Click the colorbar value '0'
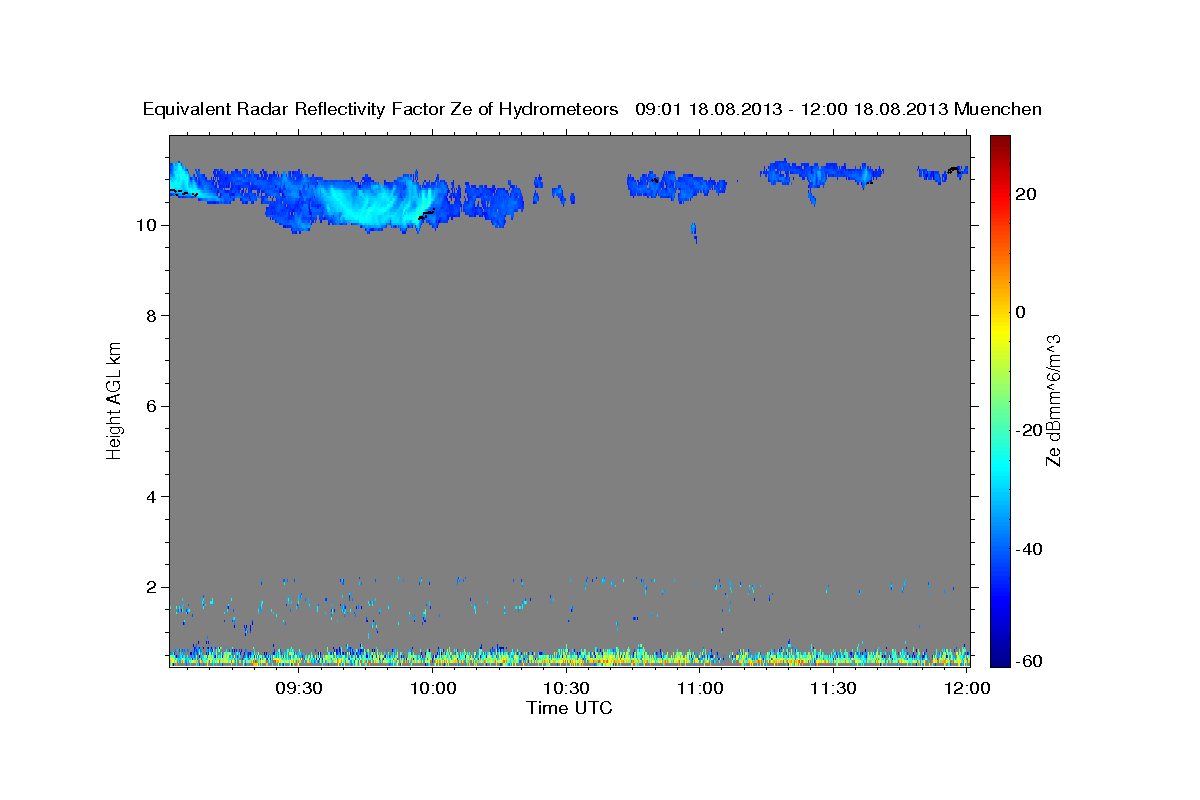The image size is (1200, 800). (1021, 312)
